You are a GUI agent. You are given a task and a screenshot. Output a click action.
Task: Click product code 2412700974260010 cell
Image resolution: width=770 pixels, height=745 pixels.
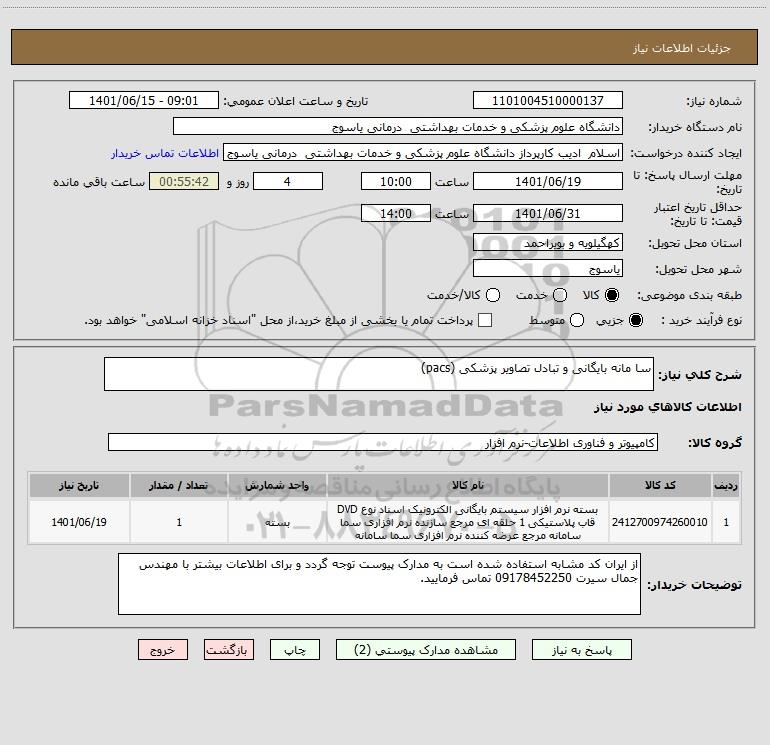(x=660, y=522)
